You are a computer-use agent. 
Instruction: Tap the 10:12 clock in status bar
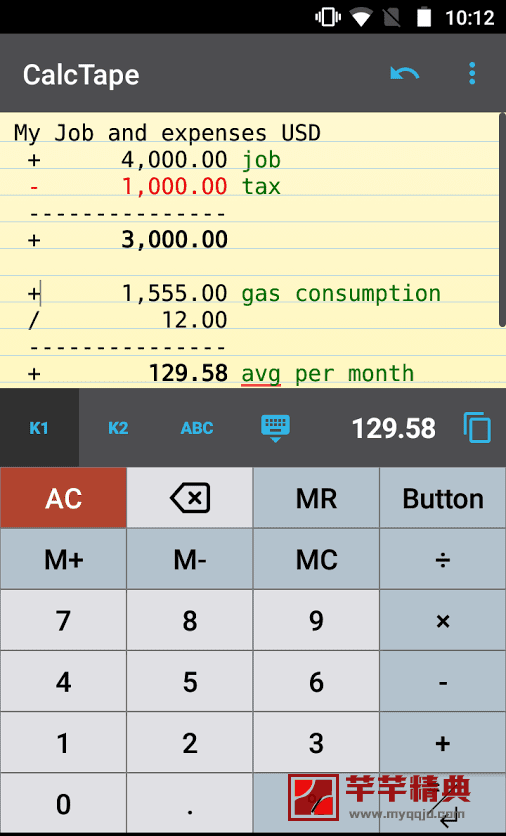470,18
